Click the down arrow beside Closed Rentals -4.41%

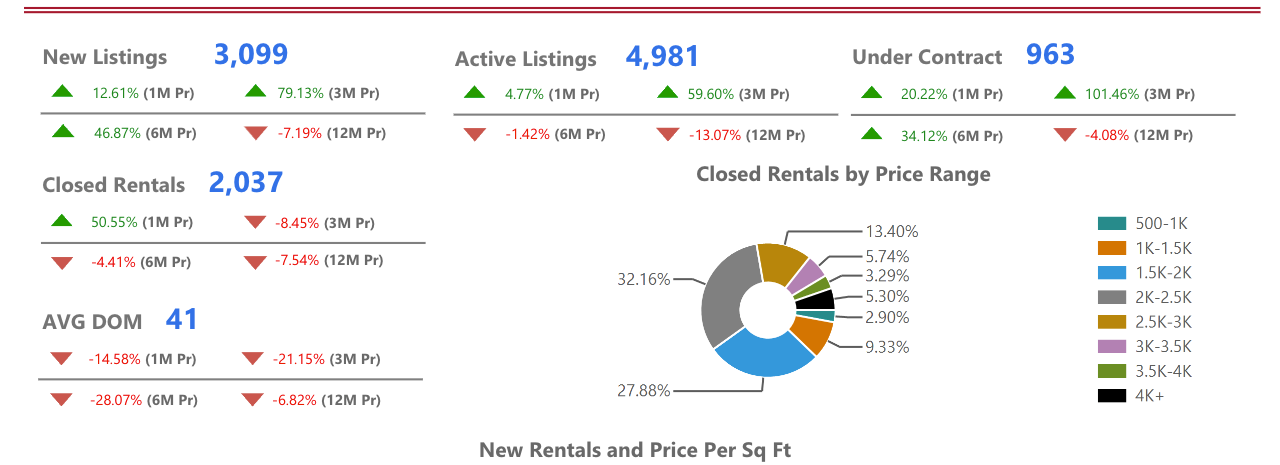click(62, 262)
